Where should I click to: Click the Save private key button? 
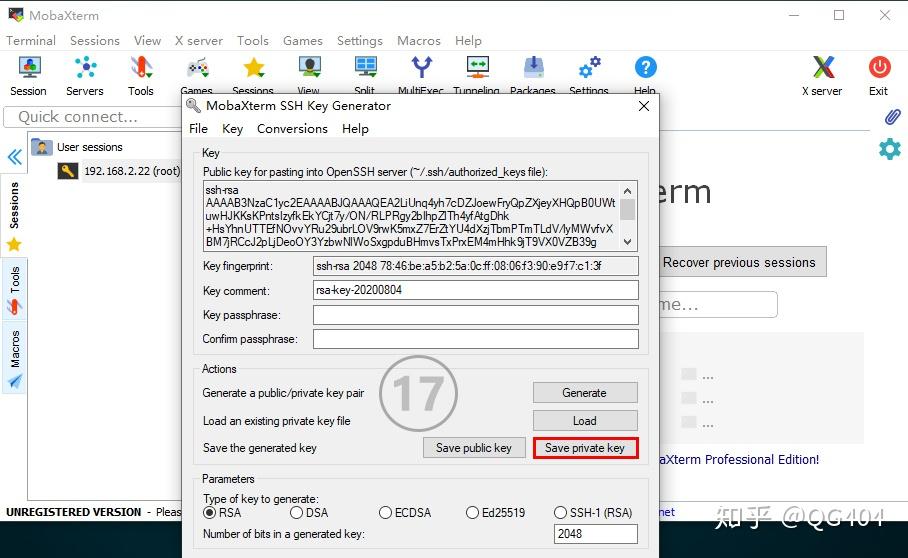tap(585, 448)
